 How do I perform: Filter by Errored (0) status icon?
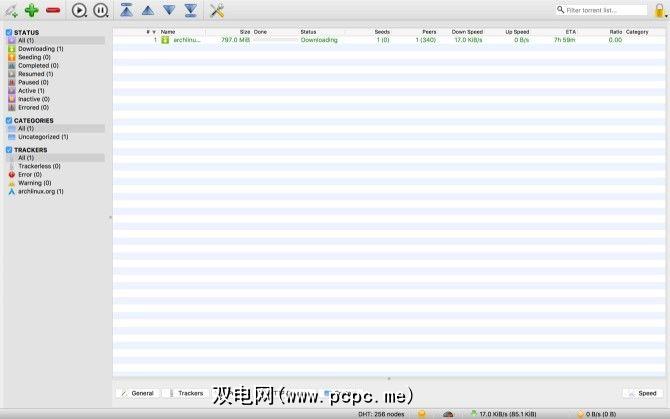coord(12,108)
